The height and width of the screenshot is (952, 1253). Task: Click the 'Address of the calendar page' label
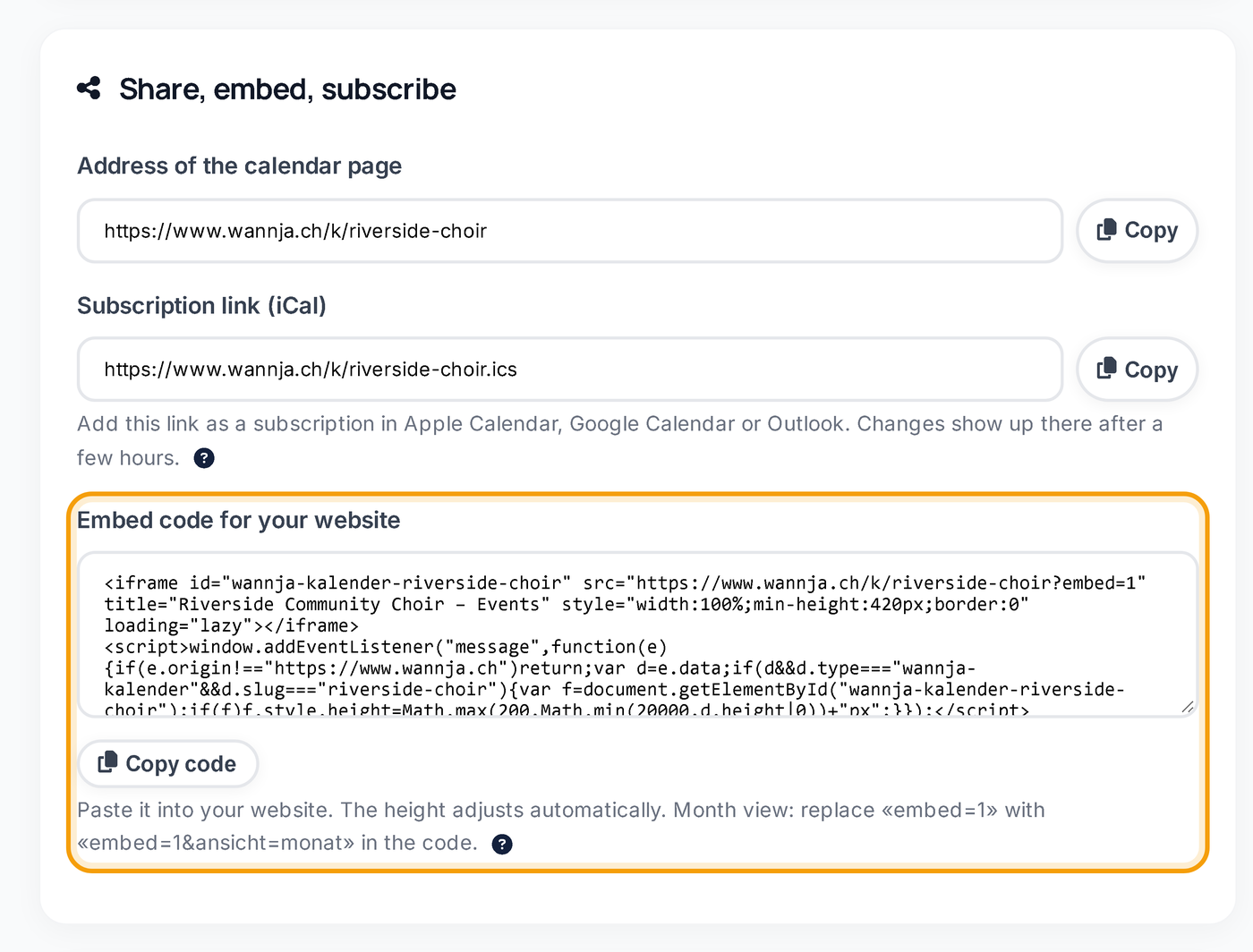(239, 166)
